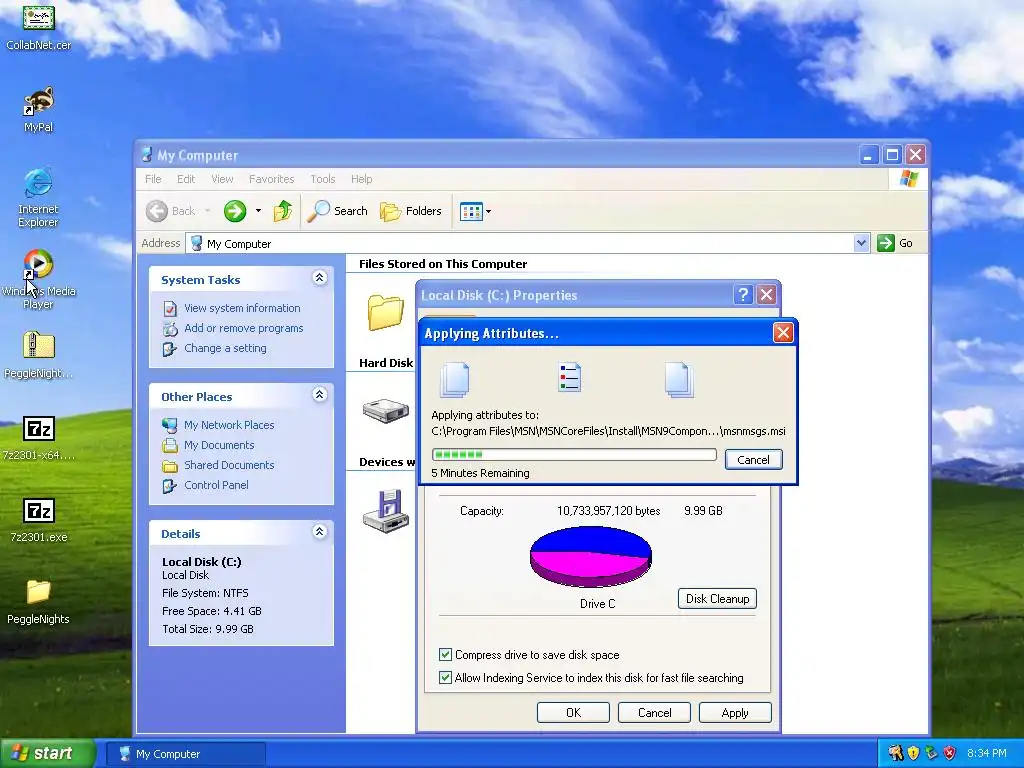Viewport: 1024px width, 768px height.
Task: Open the Views dropdown arrow
Action: (488, 212)
